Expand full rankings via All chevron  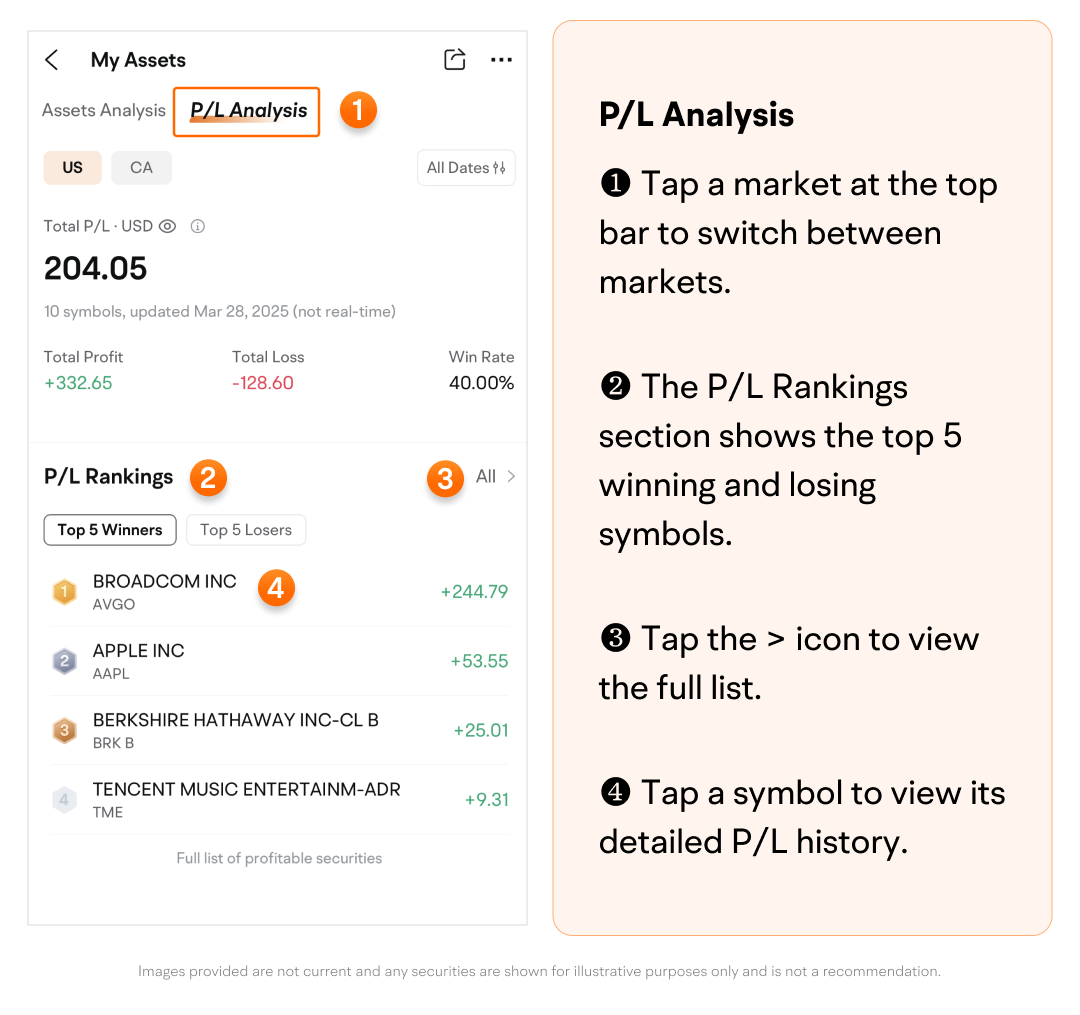[x=497, y=477]
